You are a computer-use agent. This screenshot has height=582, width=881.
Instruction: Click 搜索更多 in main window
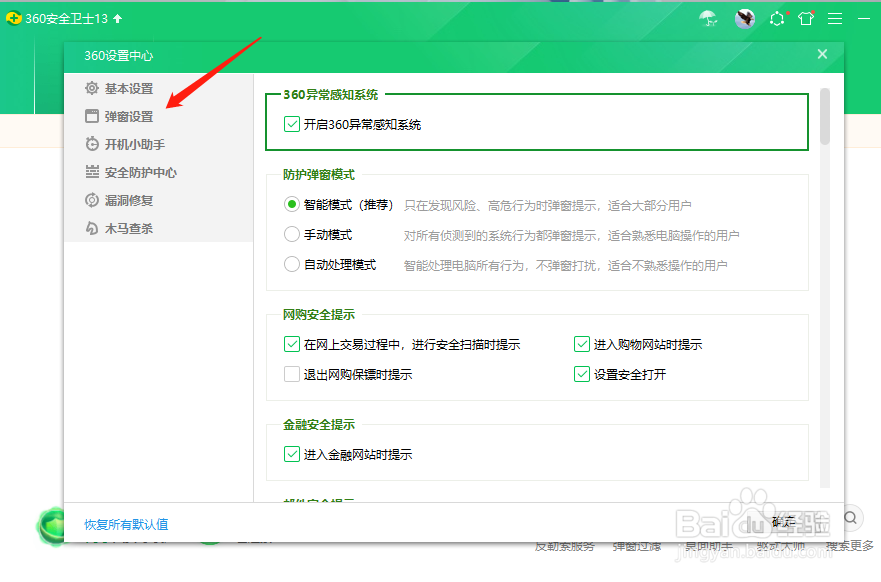pyautogui.click(x=850, y=545)
